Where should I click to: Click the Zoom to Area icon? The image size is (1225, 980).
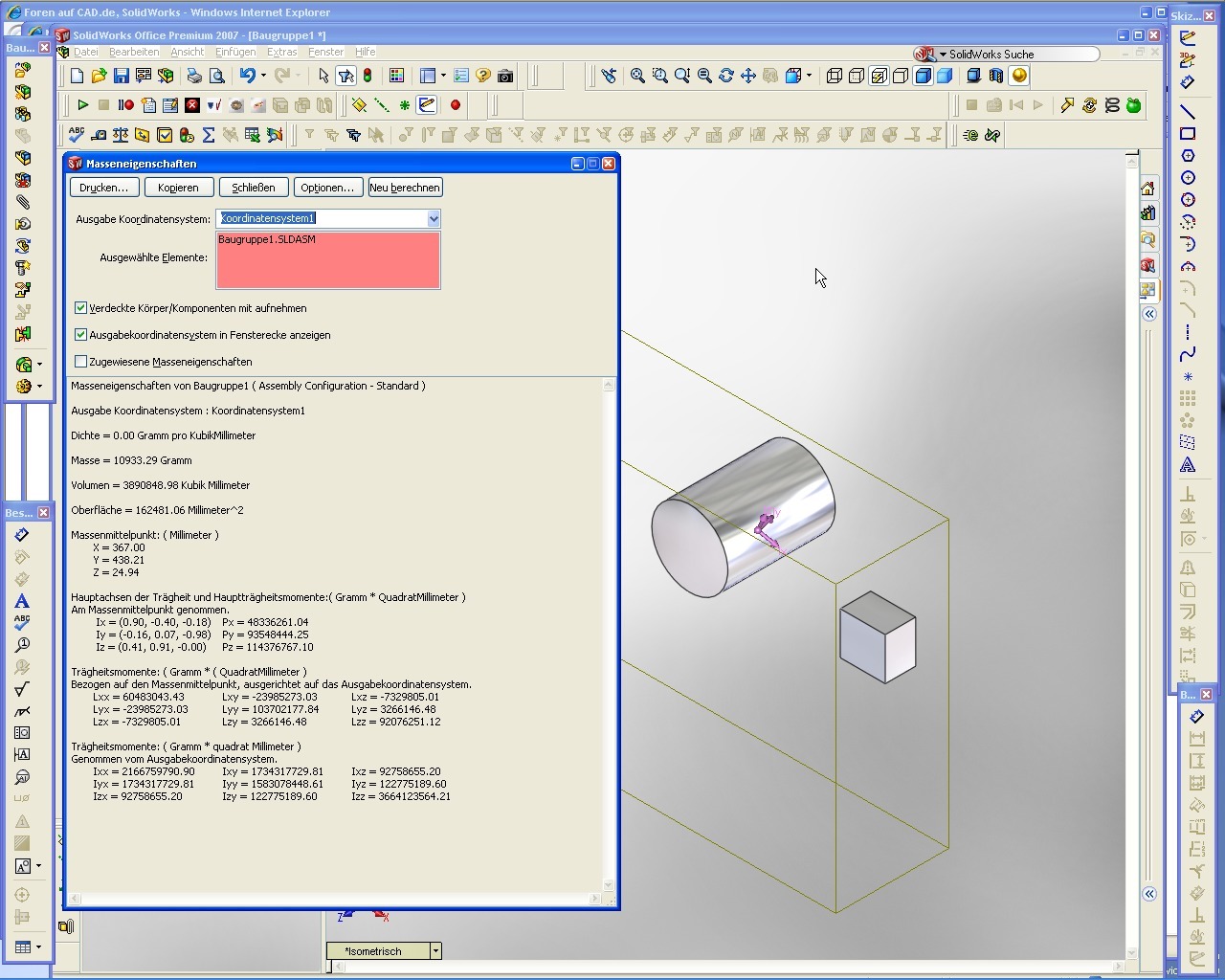pyautogui.click(x=660, y=76)
